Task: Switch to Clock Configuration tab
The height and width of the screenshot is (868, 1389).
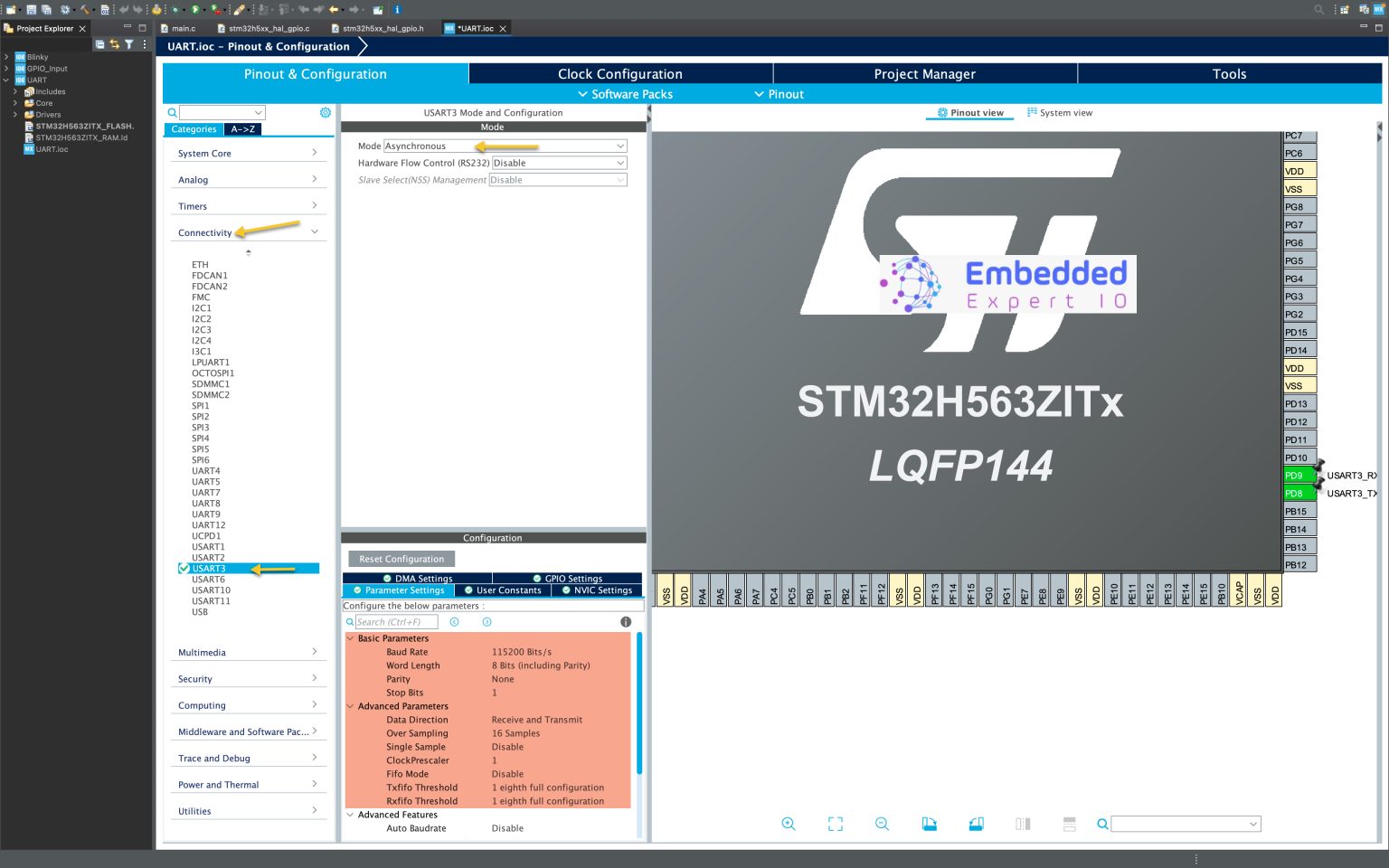Action: click(620, 74)
